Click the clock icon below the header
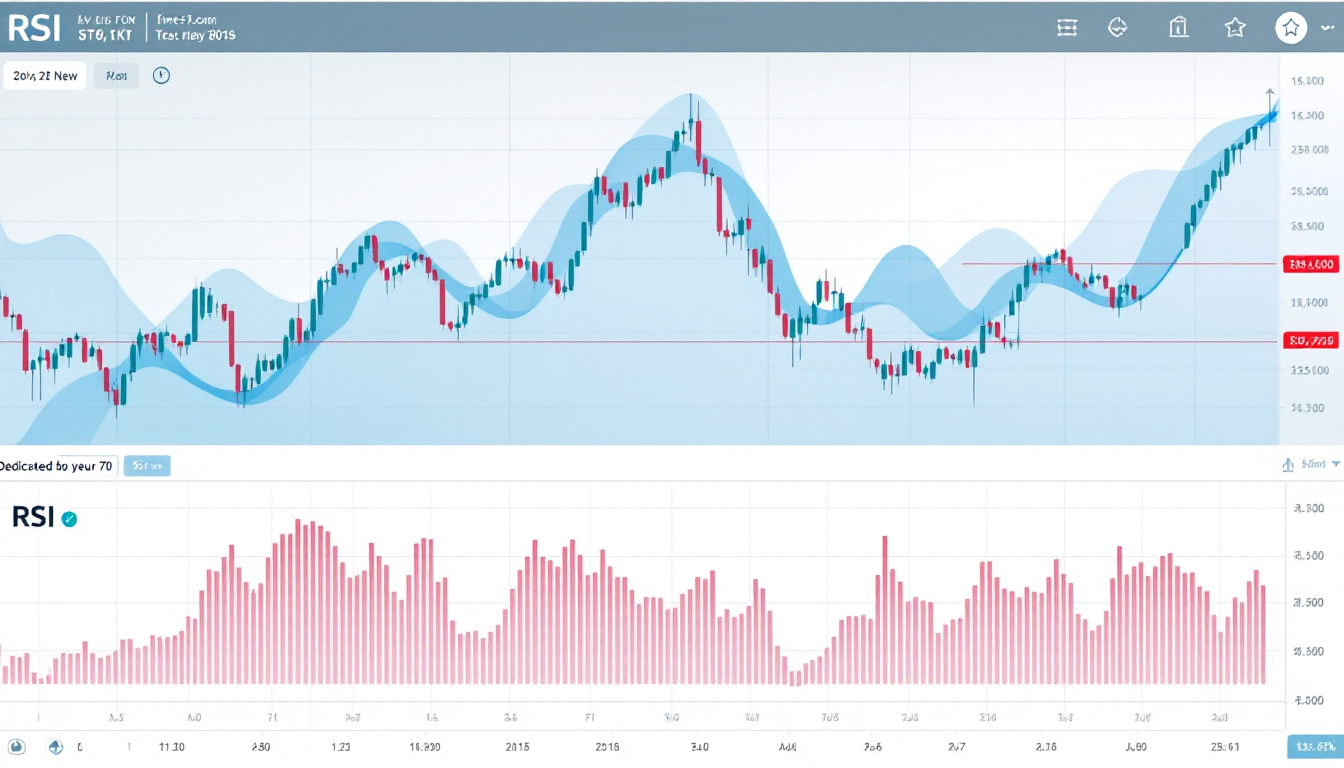The image size is (1344, 768). 161,76
